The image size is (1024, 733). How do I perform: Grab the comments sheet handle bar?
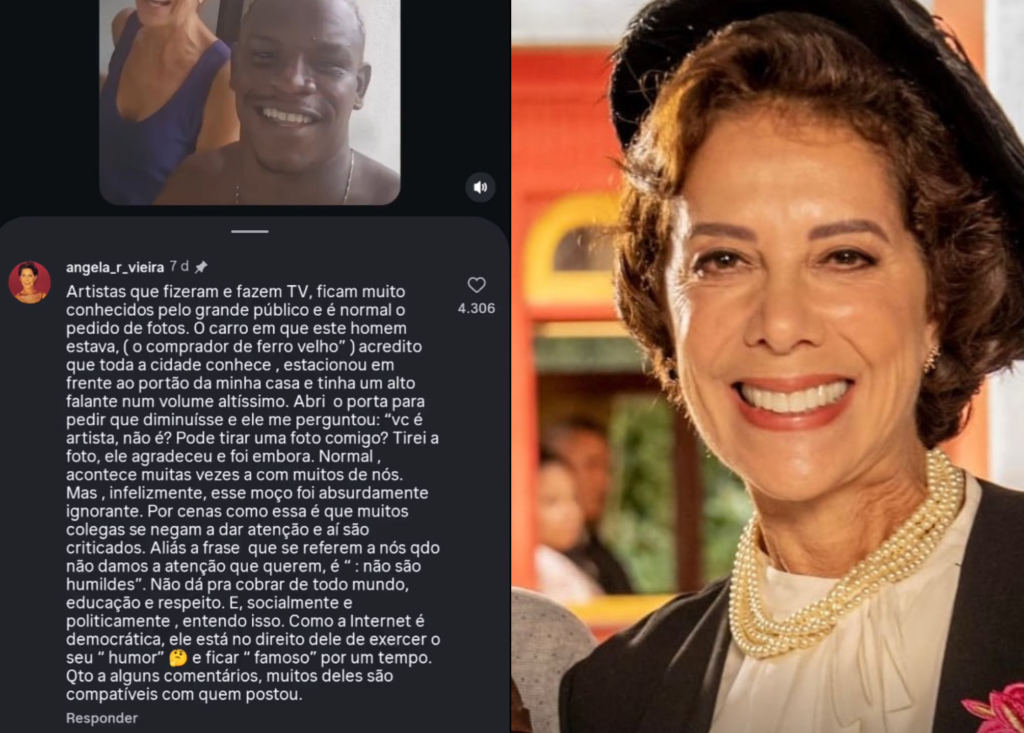(249, 231)
